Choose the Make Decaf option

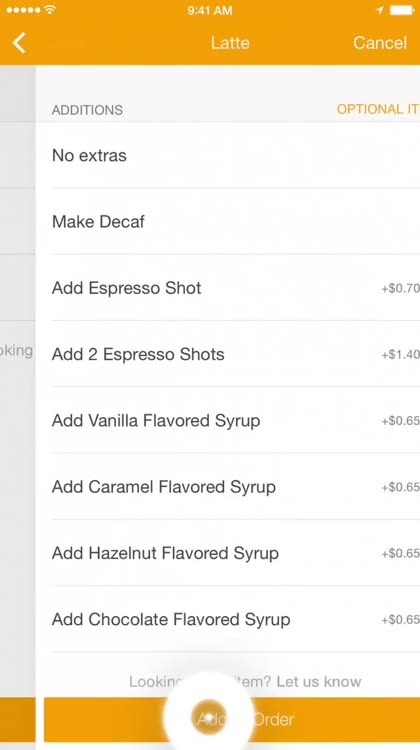236,221
